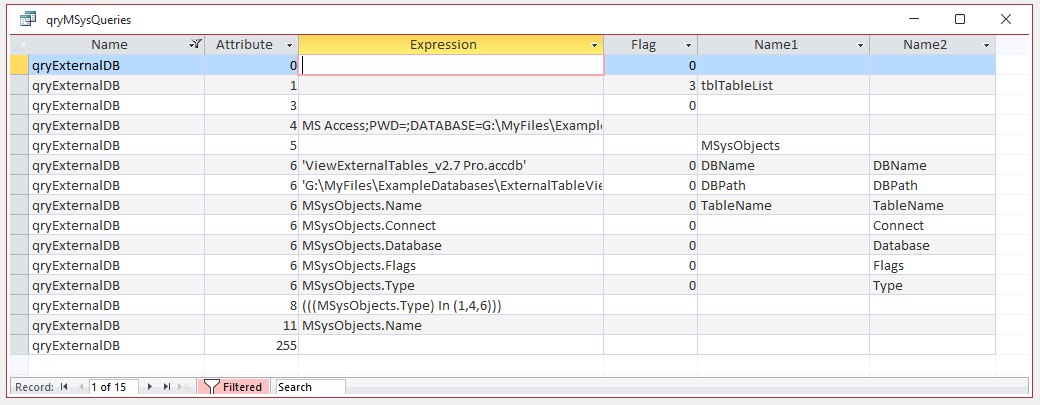Click the Search box in navigation bar
1040x405 pixels.
pos(310,386)
